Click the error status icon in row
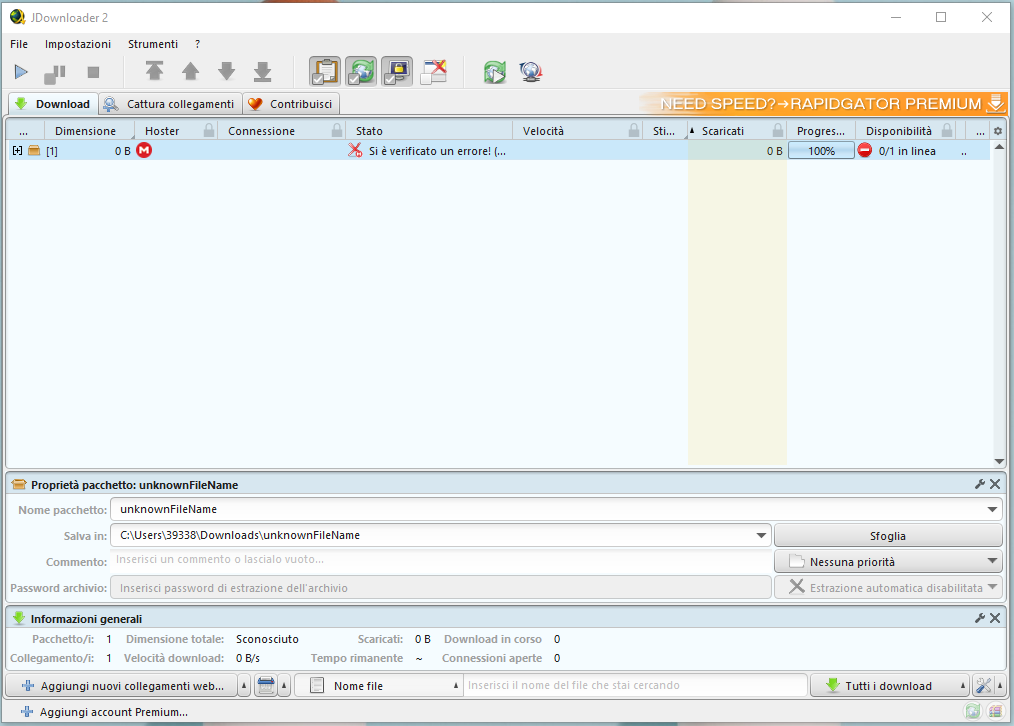Viewport: 1014px width, 726px height. point(355,151)
